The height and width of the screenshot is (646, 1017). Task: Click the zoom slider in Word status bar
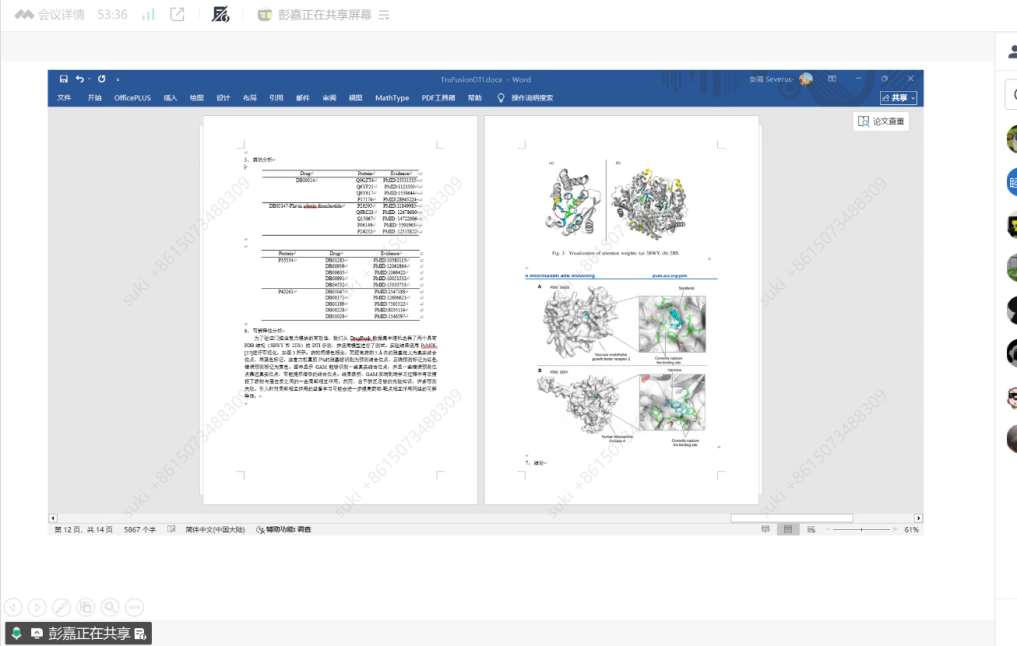pos(863,529)
